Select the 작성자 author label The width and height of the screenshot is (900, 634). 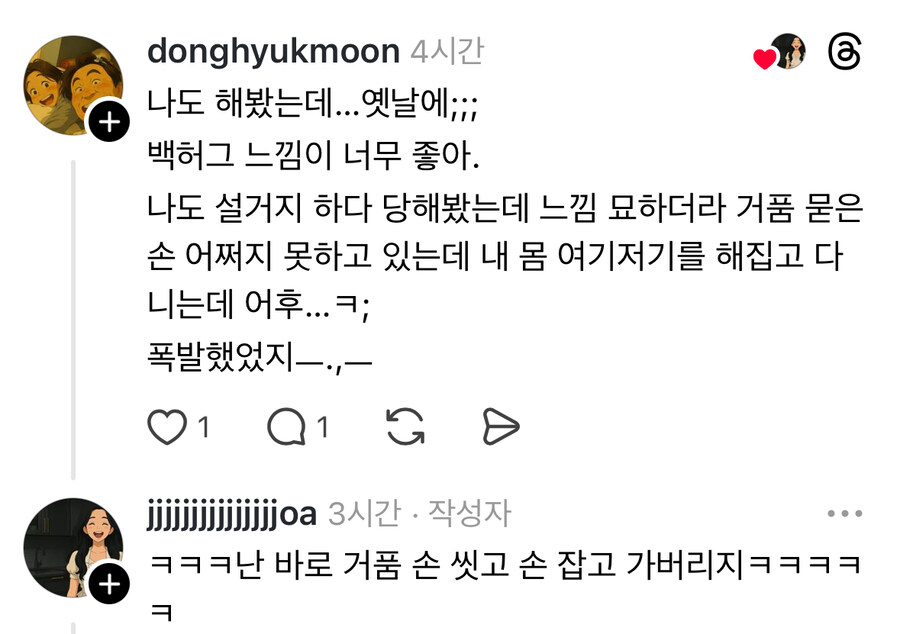[x=469, y=514]
